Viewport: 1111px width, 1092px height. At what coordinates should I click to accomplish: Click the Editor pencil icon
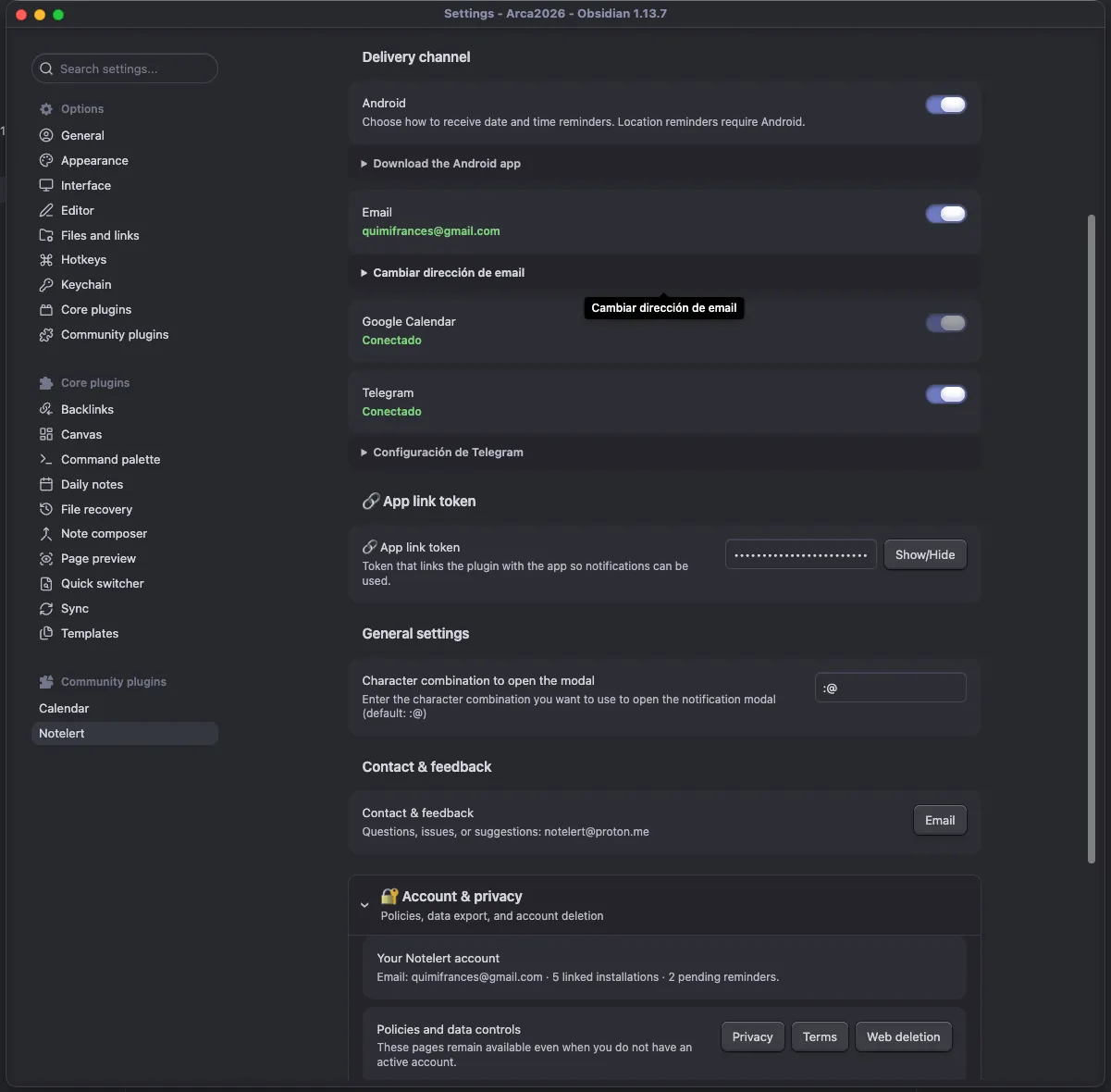(x=46, y=210)
